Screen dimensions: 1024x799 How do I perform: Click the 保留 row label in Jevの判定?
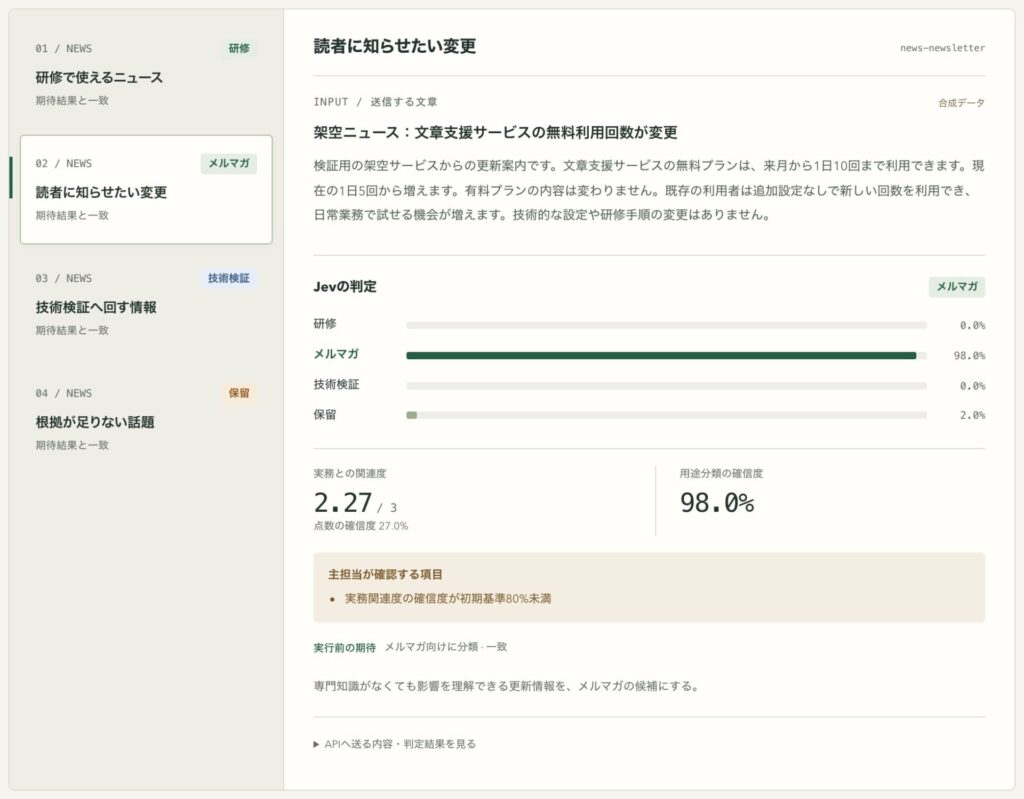click(x=325, y=414)
